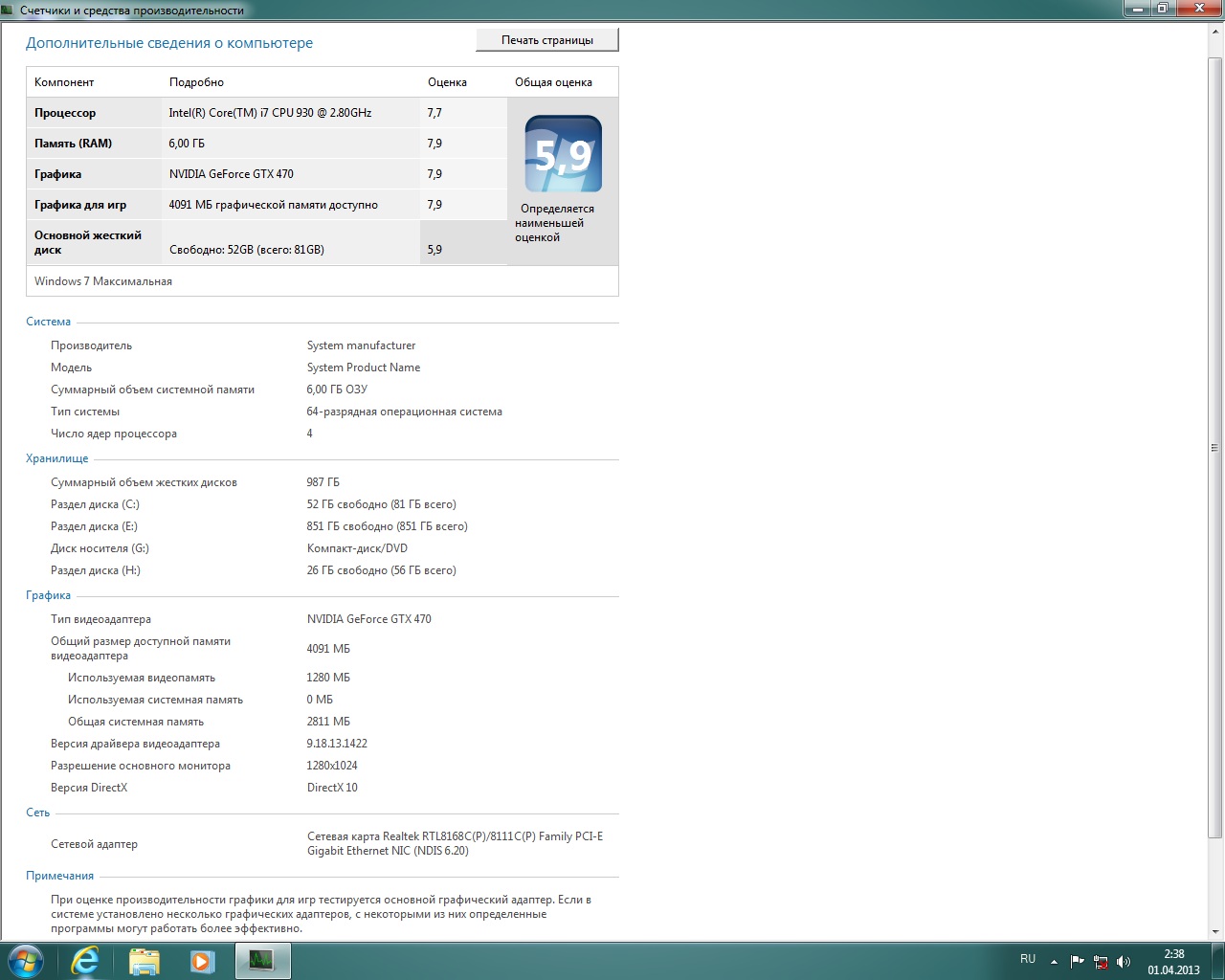
Task: Click 987 ГБ total disk value
Action: tap(323, 482)
